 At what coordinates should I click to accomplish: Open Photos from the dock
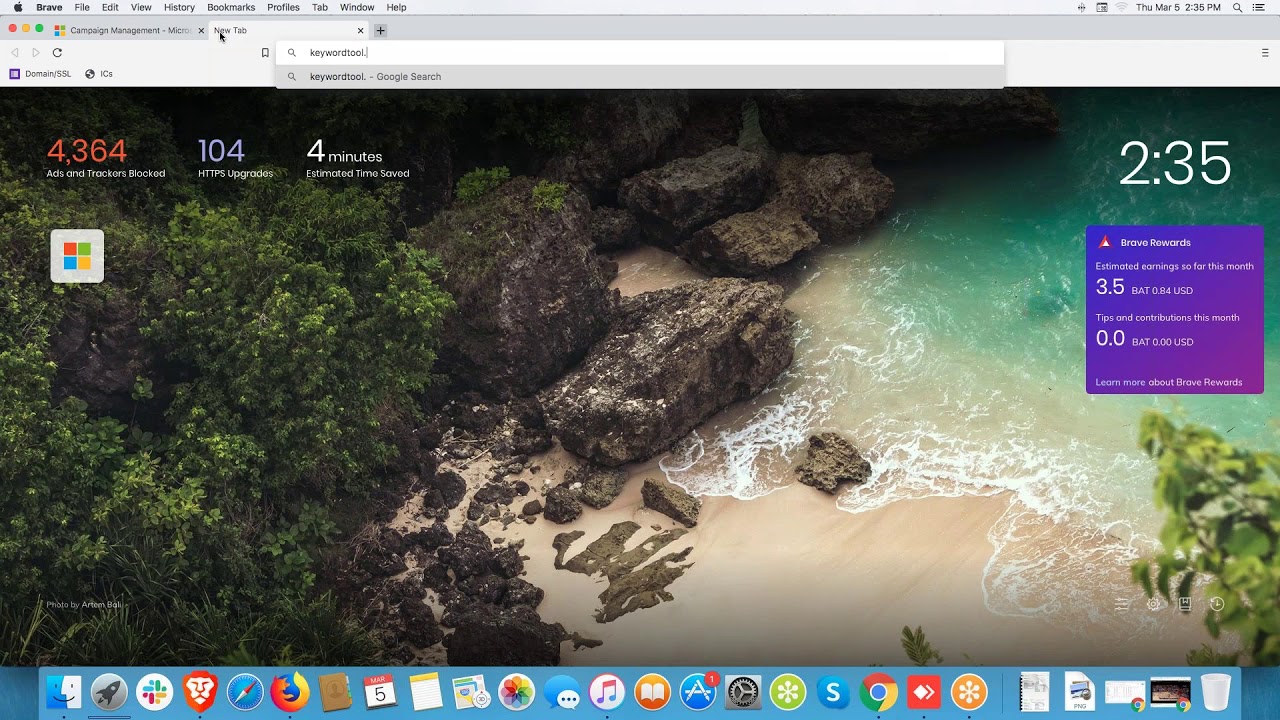click(x=516, y=692)
